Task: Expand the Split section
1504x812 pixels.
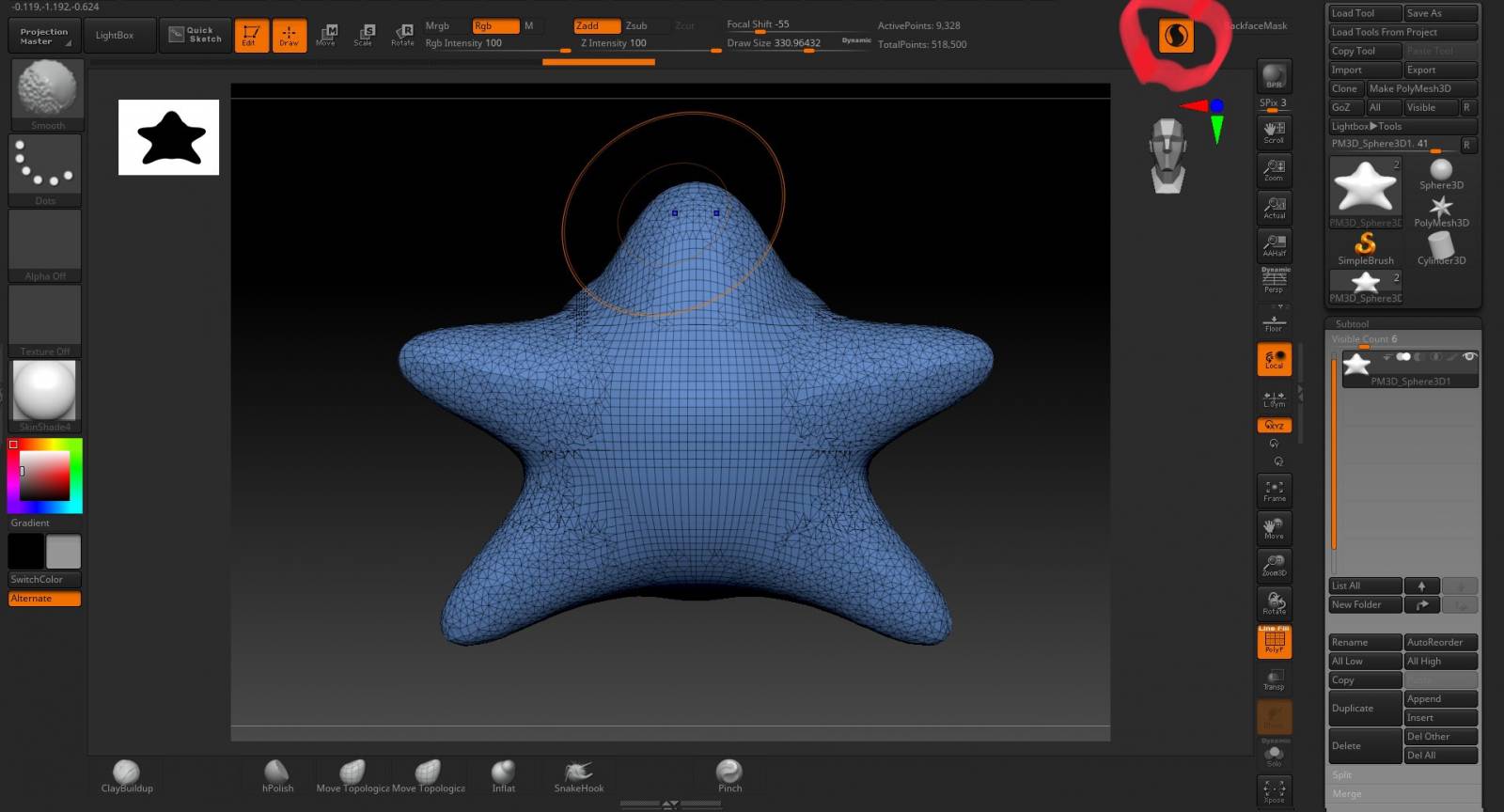Action: pyautogui.click(x=1342, y=775)
